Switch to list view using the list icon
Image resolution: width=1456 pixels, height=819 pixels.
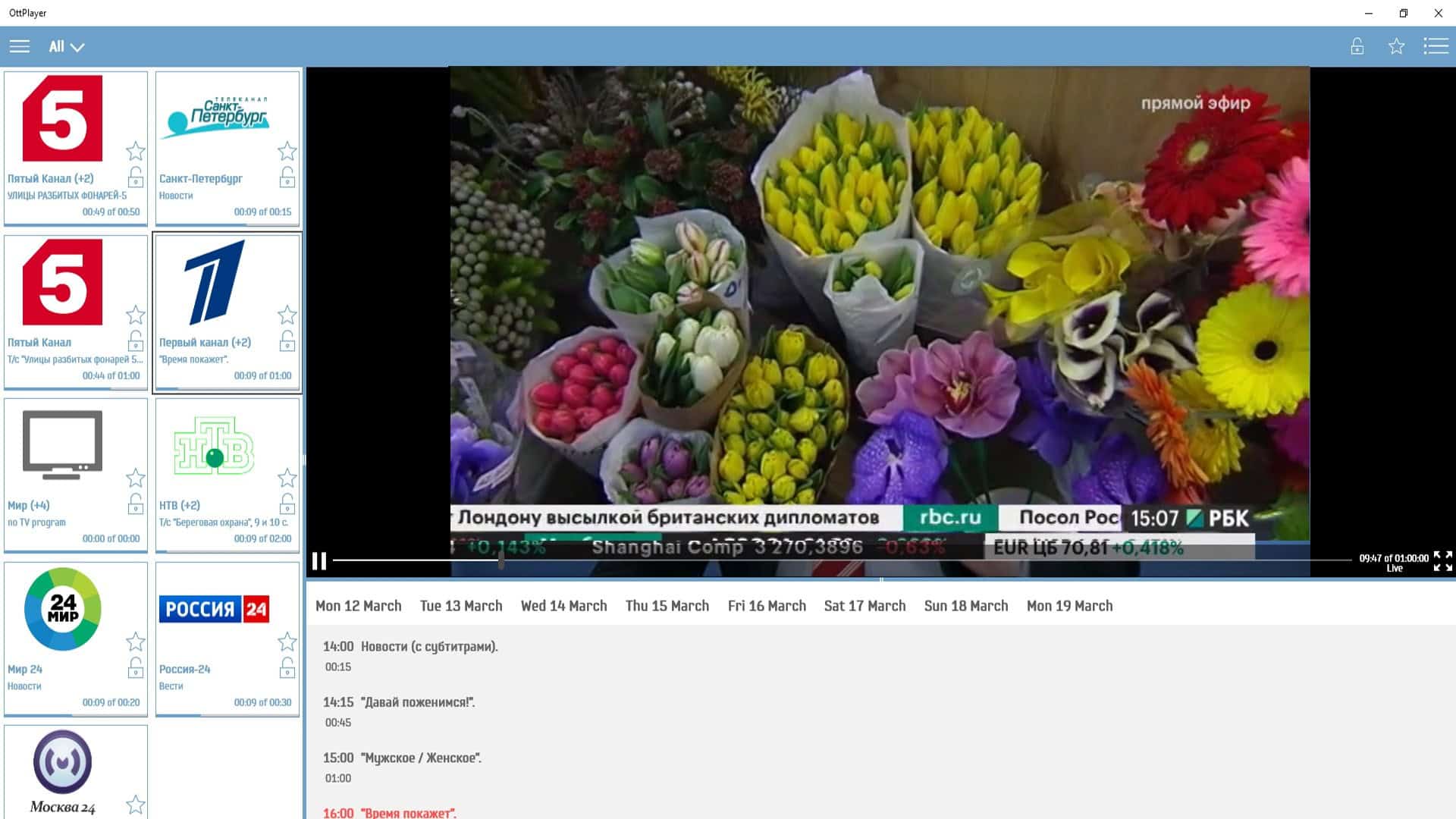tap(1436, 46)
